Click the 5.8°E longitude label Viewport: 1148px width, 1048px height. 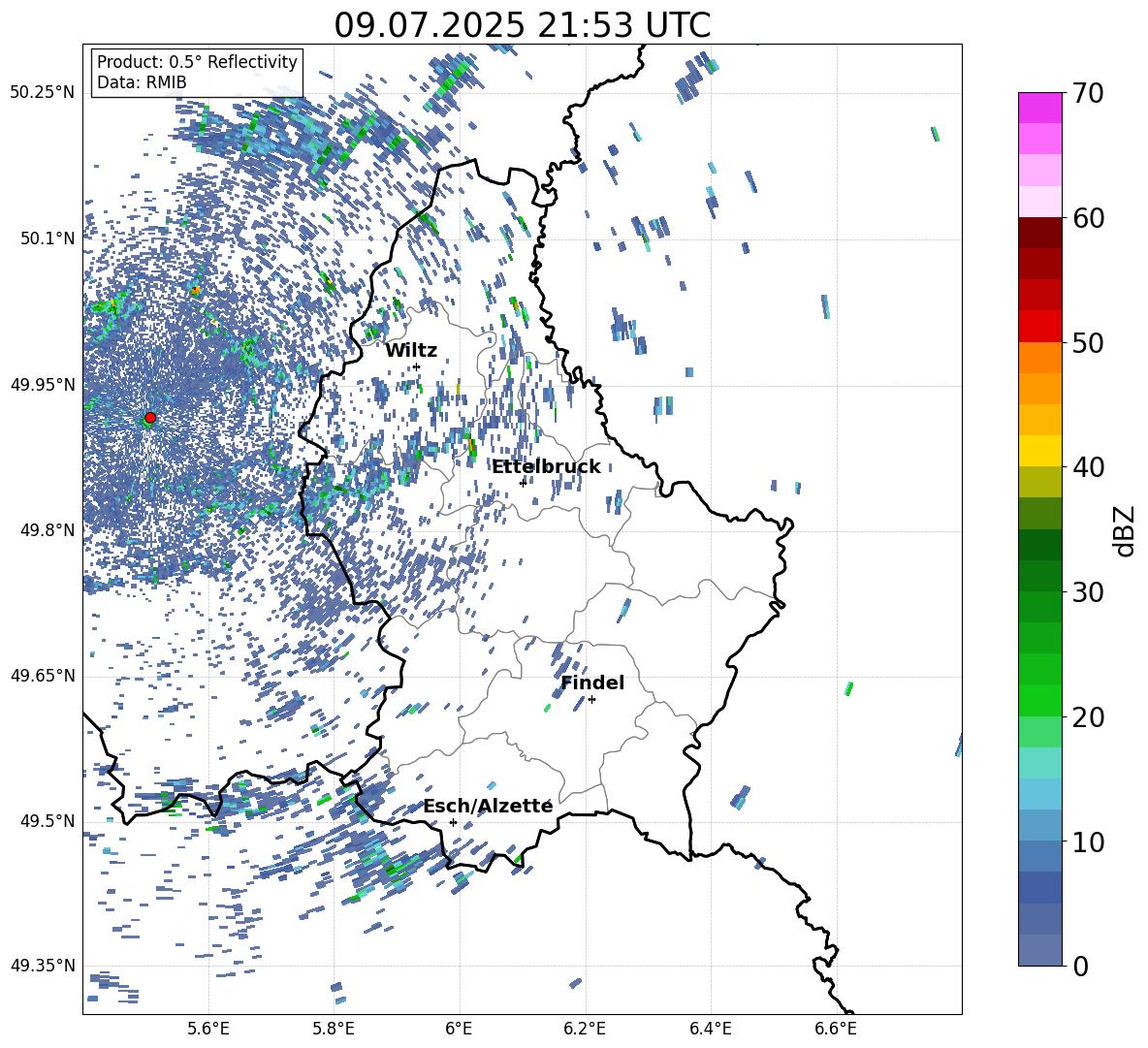click(x=334, y=1029)
